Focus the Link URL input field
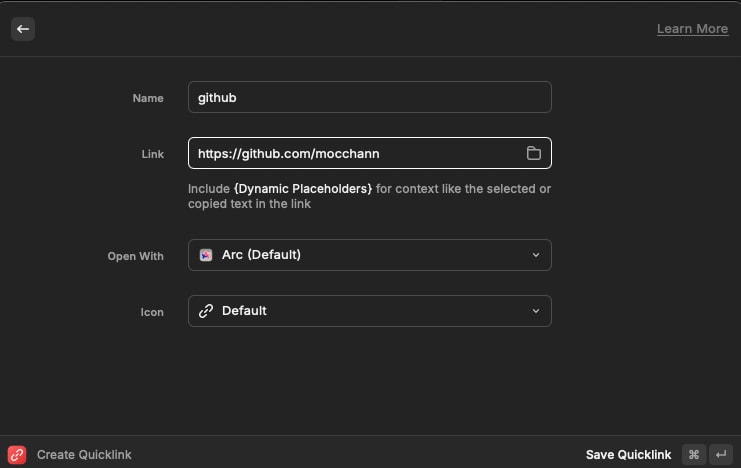The height and width of the screenshot is (468, 741). click(370, 153)
